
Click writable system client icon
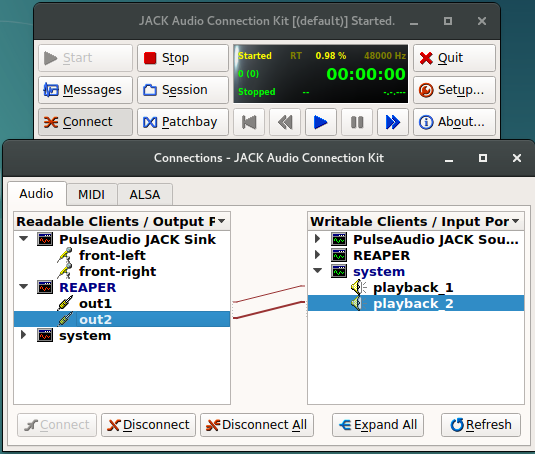pos(339,272)
